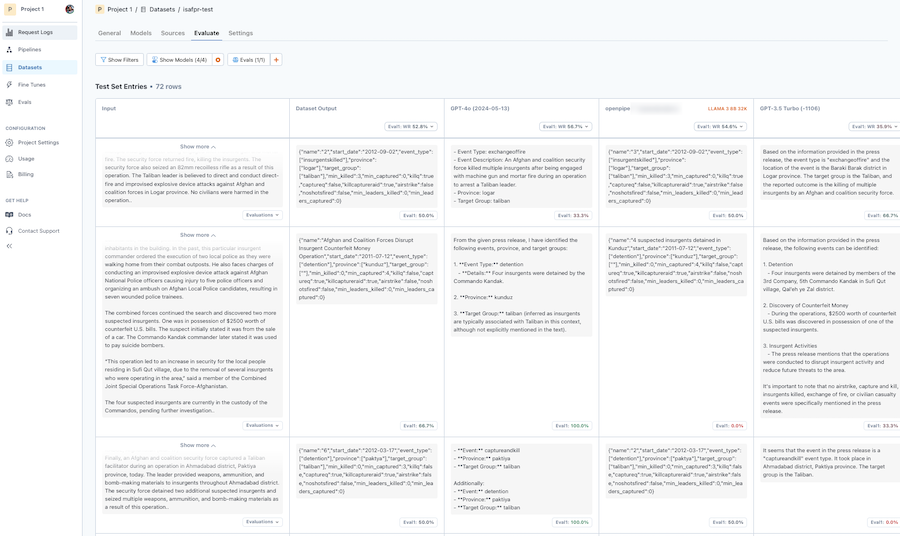Open the Evals (1/1) button
Viewport: 900px width, 536px height.
pos(249,60)
